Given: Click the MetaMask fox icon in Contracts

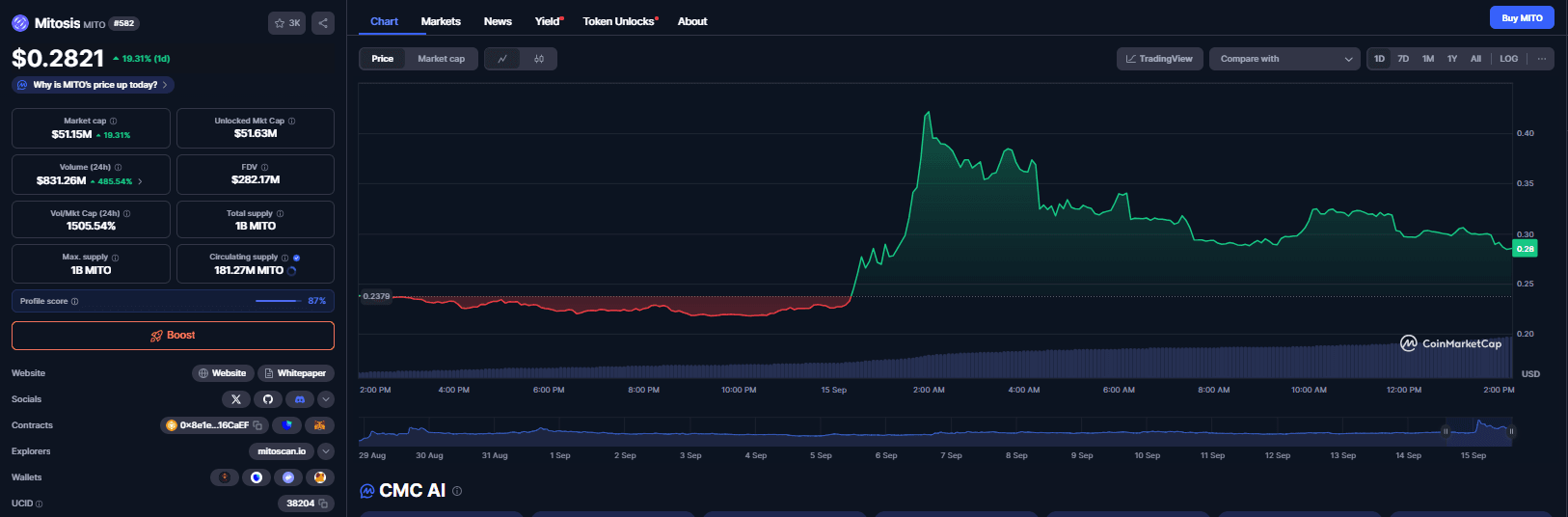Looking at the screenshot, I should (x=319, y=425).
